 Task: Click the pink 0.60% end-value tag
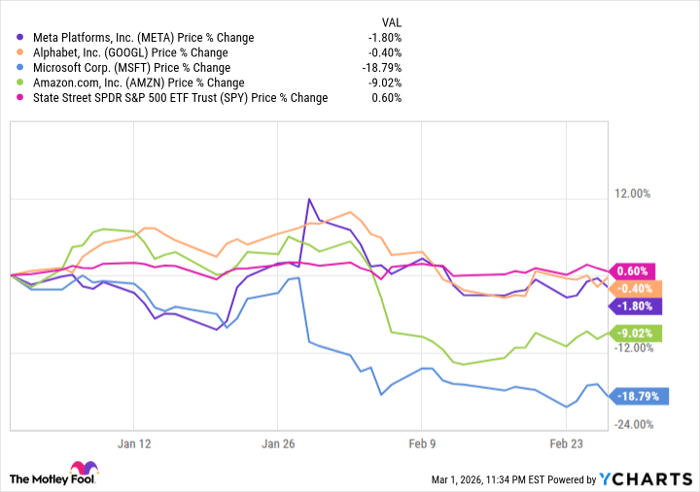pyautogui.click(x=633, y=271)
